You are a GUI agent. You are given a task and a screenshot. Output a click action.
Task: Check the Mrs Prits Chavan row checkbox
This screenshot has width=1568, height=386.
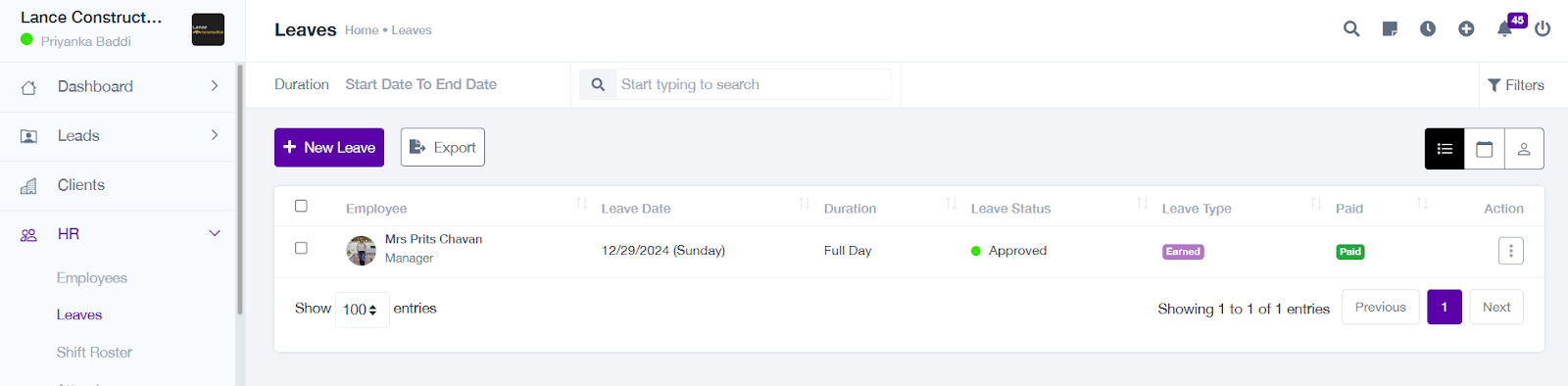point(301,248)
